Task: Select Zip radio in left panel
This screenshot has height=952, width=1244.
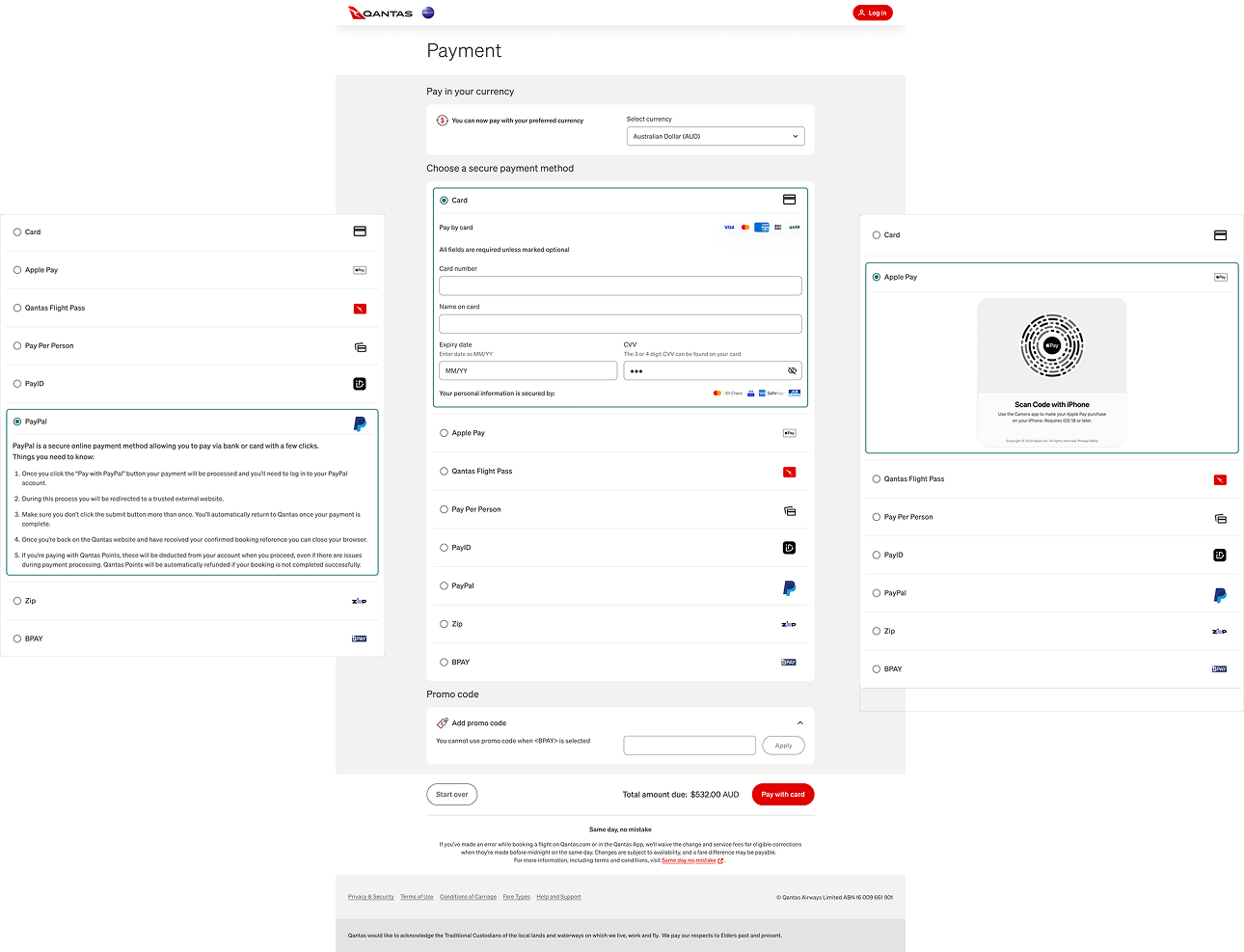Action: 17,601
